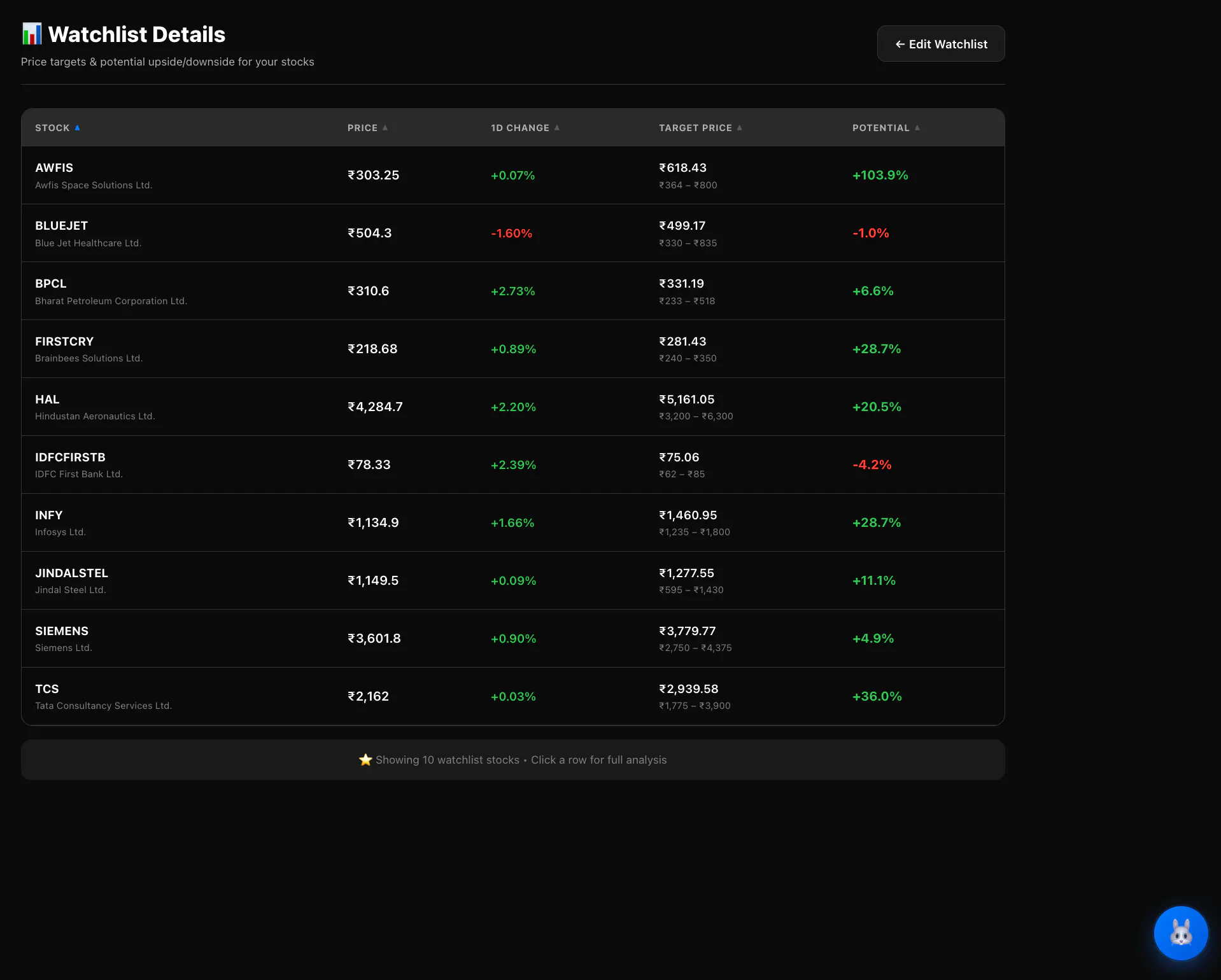Open the AWFIS stock row
This screenshot has width=1221, height=980.
513,175
